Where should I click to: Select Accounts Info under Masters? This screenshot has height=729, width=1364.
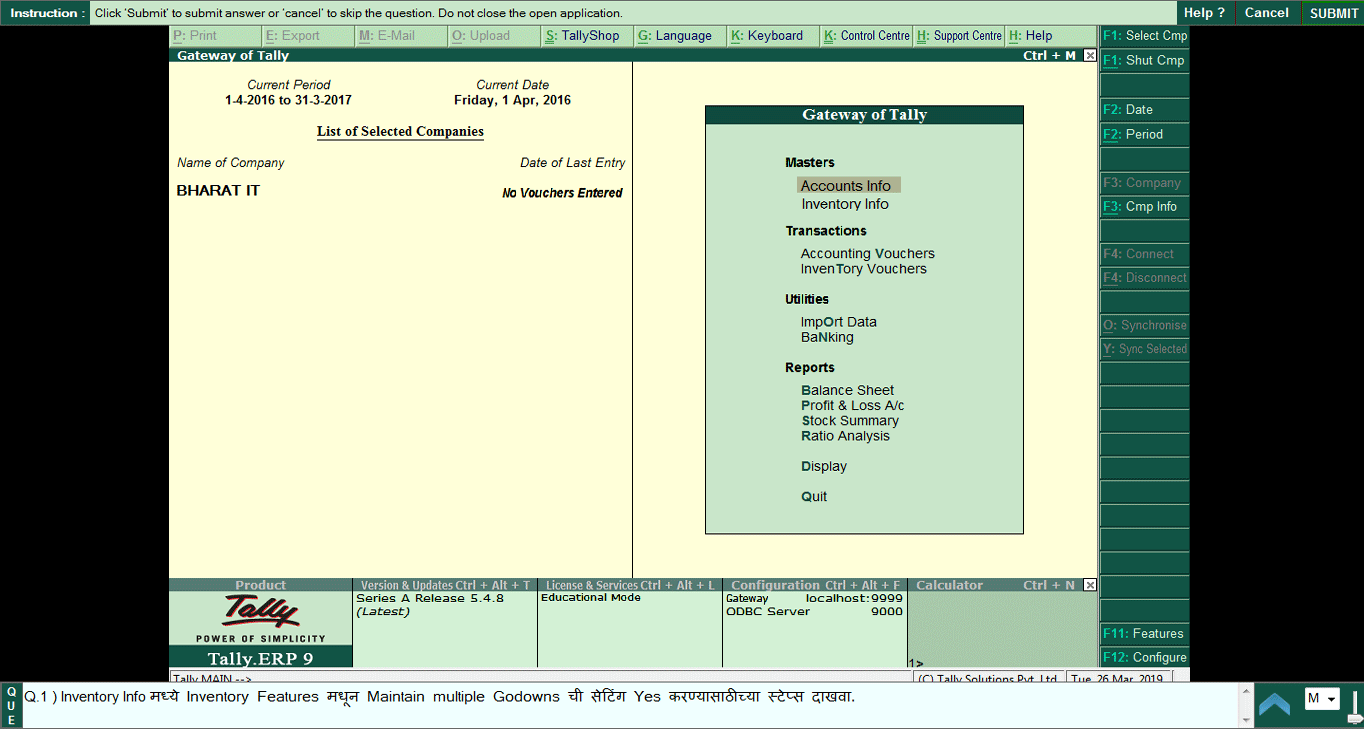click(849, 185)
